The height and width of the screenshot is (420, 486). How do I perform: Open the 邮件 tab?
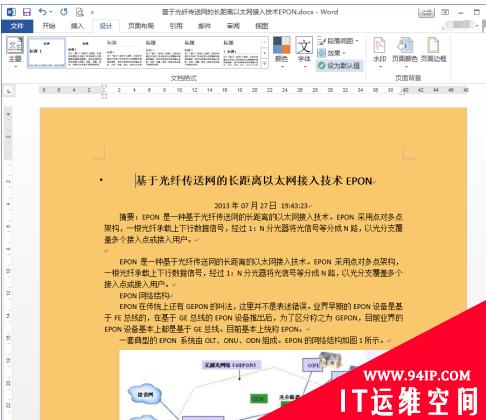point(204,26)
